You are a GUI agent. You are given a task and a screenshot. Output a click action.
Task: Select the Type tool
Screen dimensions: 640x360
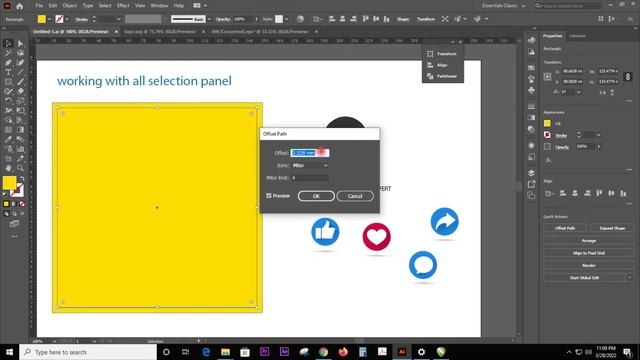(8, 72)
